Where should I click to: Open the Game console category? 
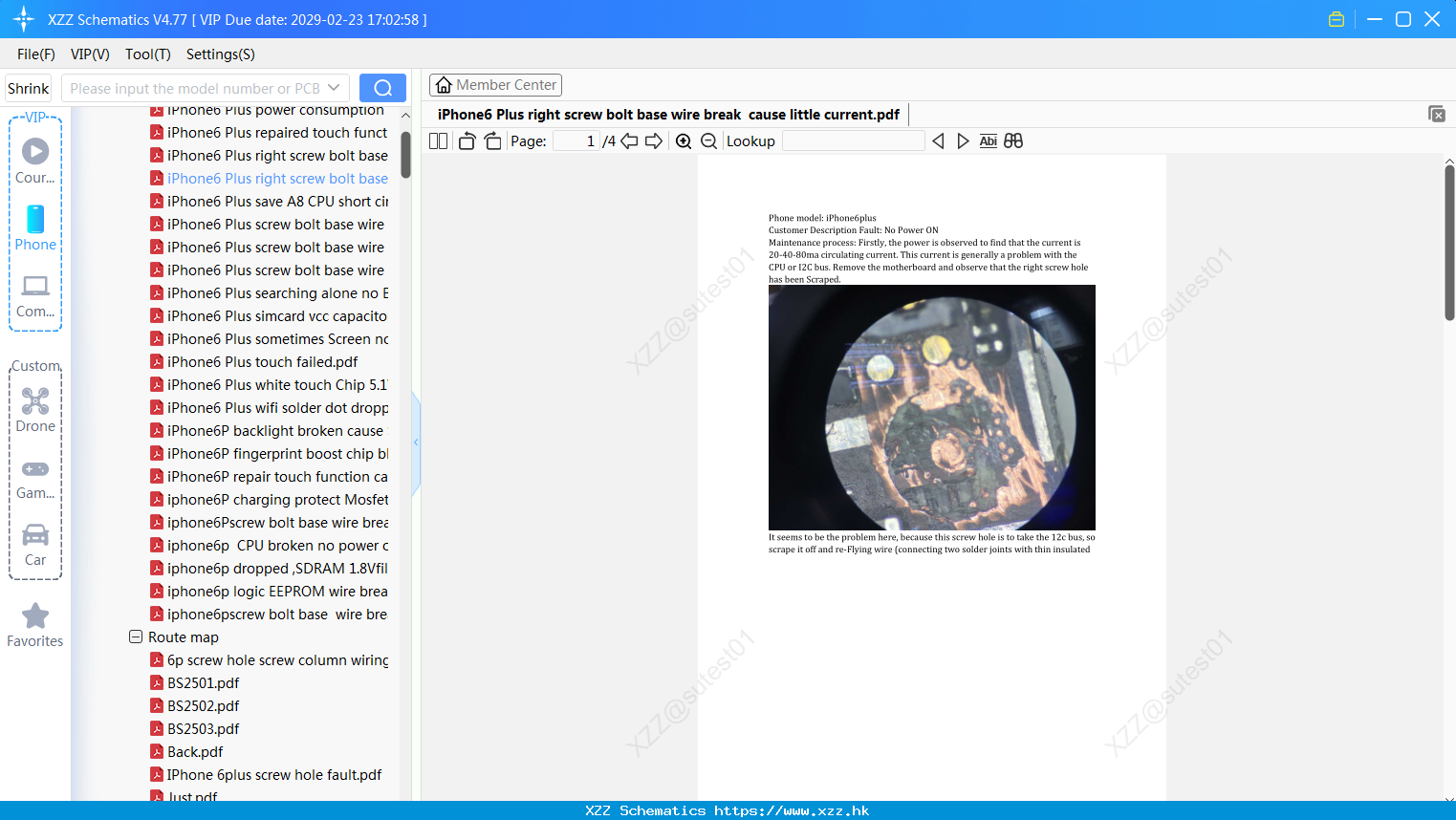35,480
